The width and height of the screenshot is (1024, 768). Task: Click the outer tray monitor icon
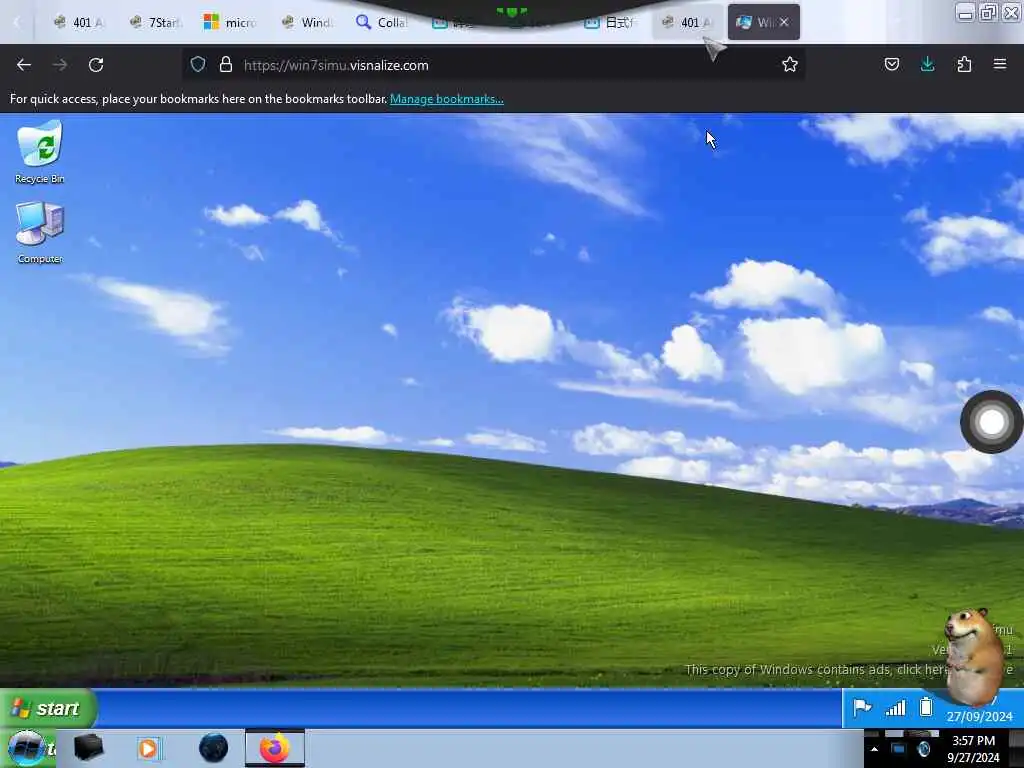(x=899, y=749)
